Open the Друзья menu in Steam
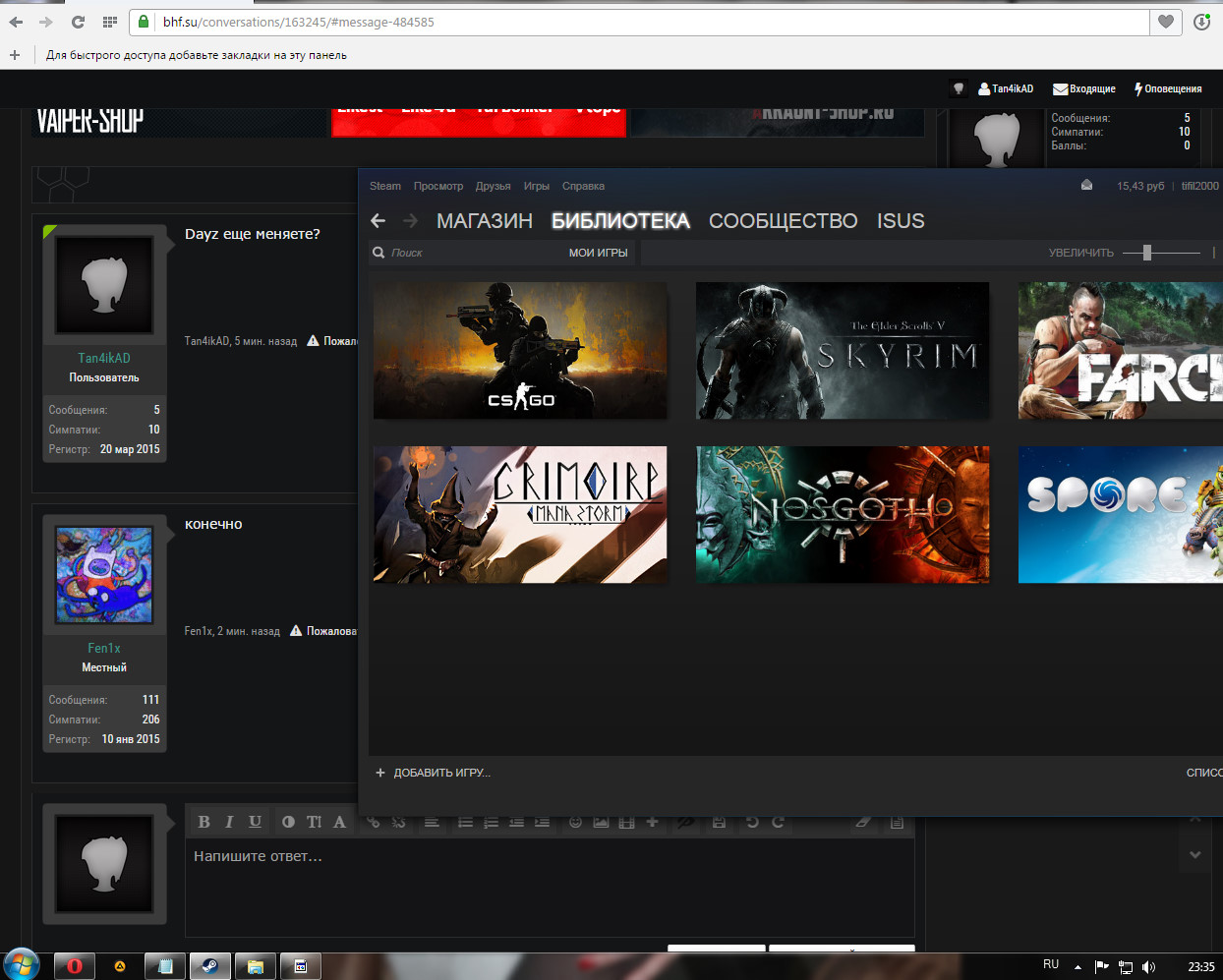1223x980 pixels. tap(494, 186)
